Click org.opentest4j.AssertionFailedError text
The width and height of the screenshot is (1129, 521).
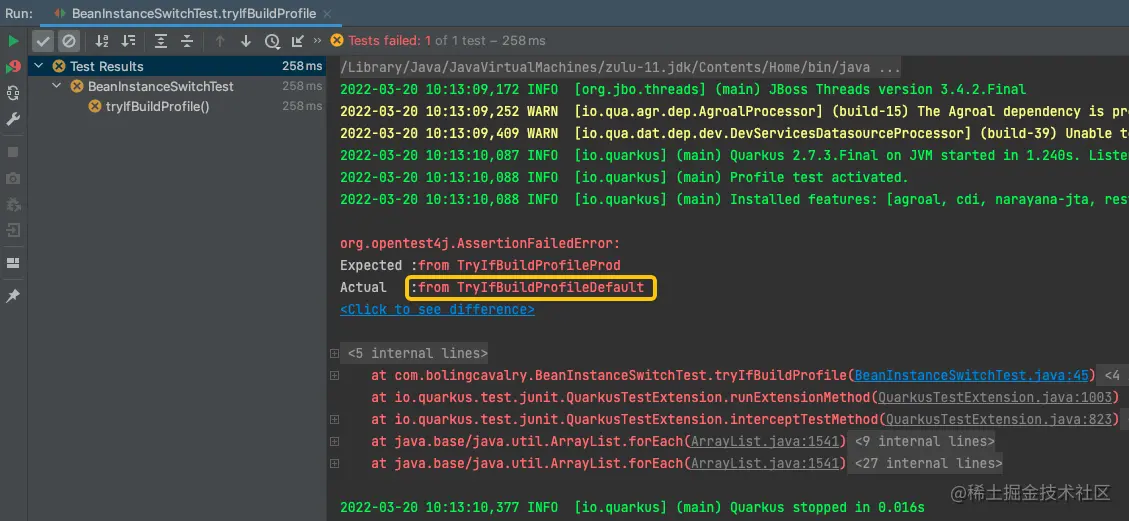click(x=480, y=243)
